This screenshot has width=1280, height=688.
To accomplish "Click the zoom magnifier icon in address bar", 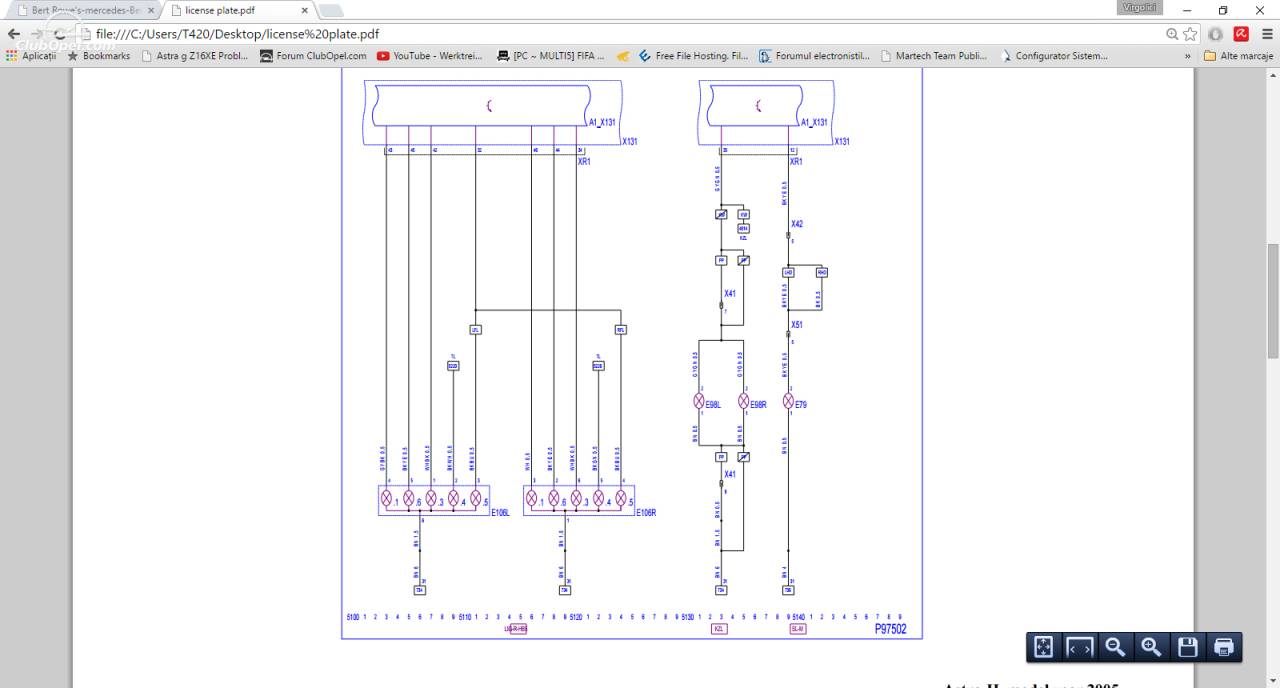I will [x=1172, y=34].
